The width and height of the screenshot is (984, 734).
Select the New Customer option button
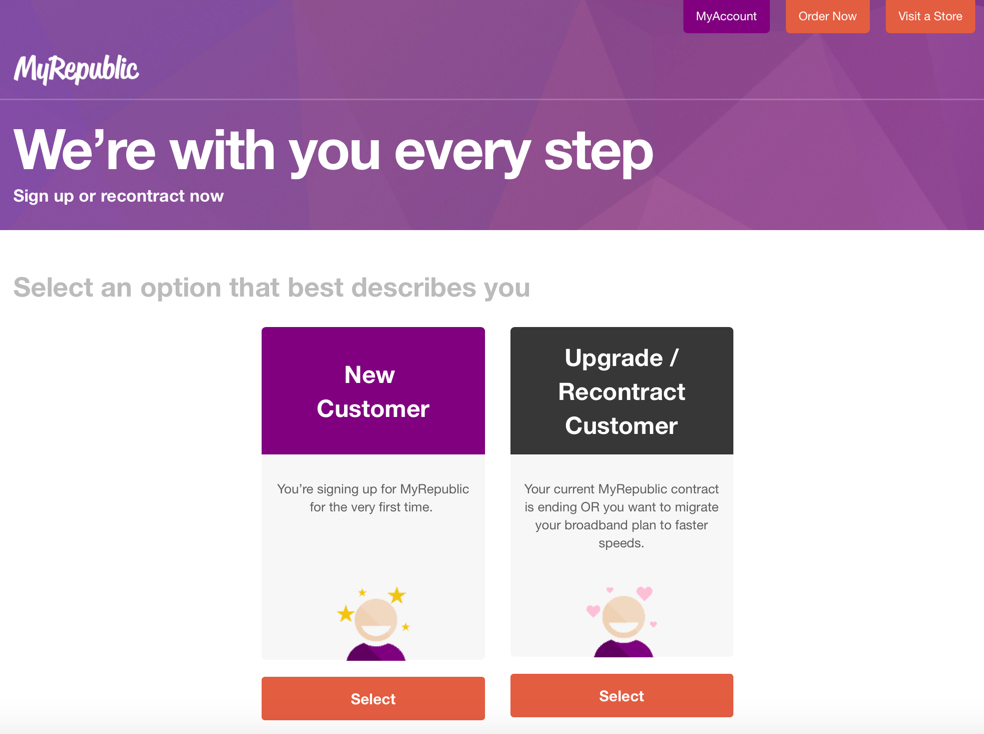373,698
